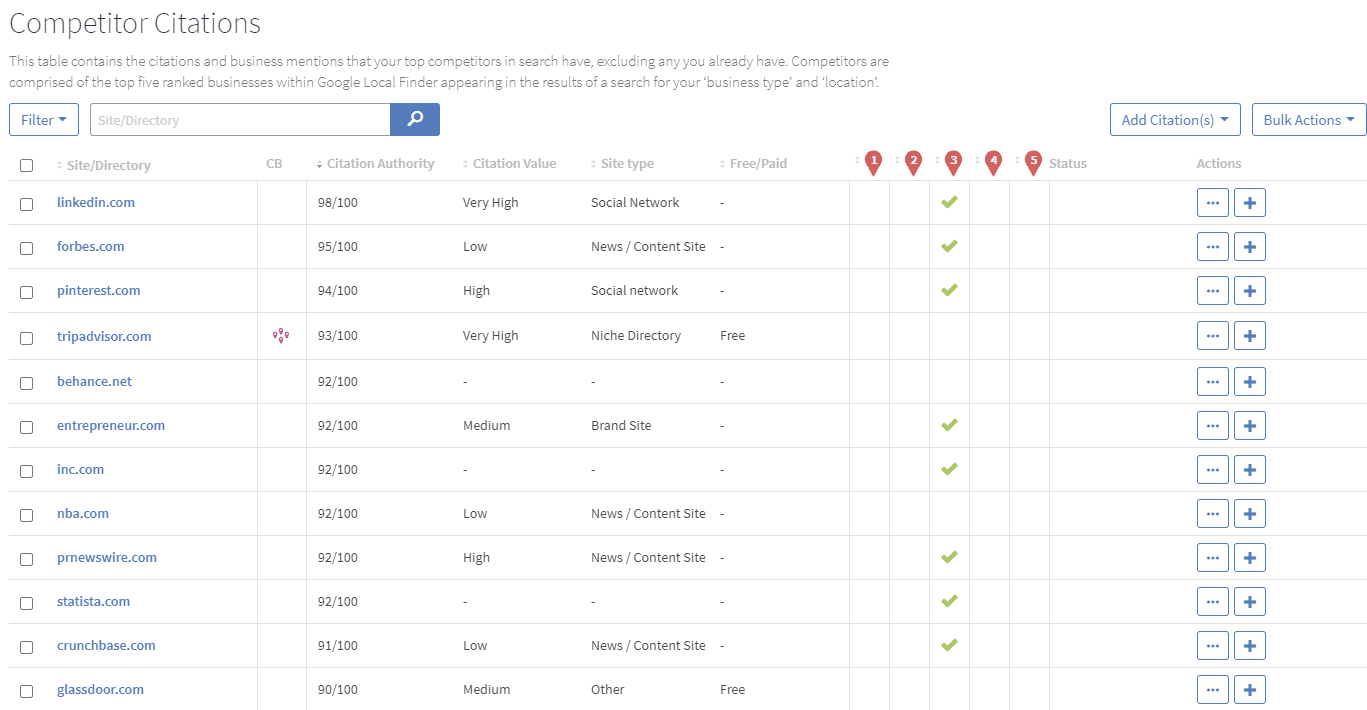This screenshot has width=1367, height=710.
Task: Open the entrepreneur.com link
Action: (x=111, y=426)
